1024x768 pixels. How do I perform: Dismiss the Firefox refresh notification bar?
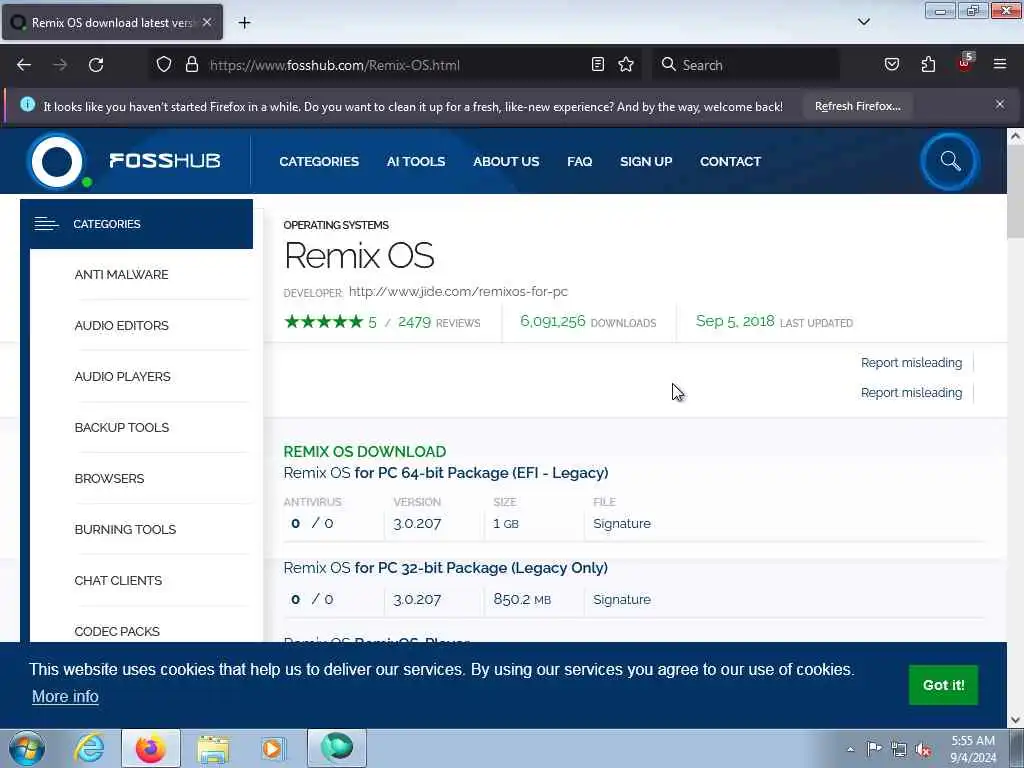pyautogui.click(x=1000, y=104)
